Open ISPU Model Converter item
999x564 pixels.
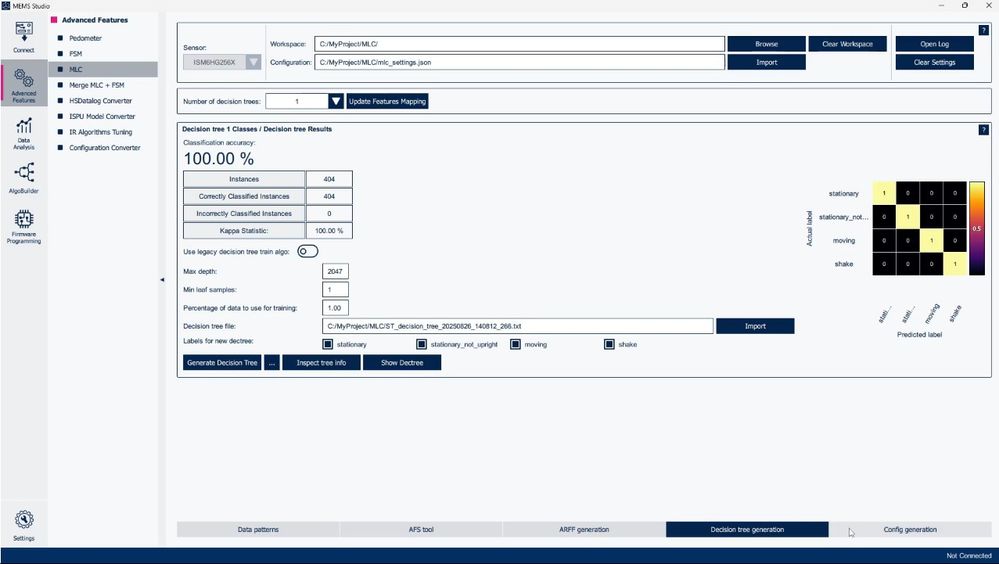102,116
